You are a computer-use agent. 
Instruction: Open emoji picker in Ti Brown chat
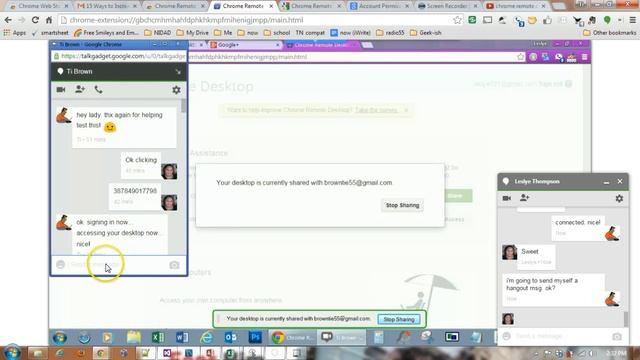(x=61, y=264)
